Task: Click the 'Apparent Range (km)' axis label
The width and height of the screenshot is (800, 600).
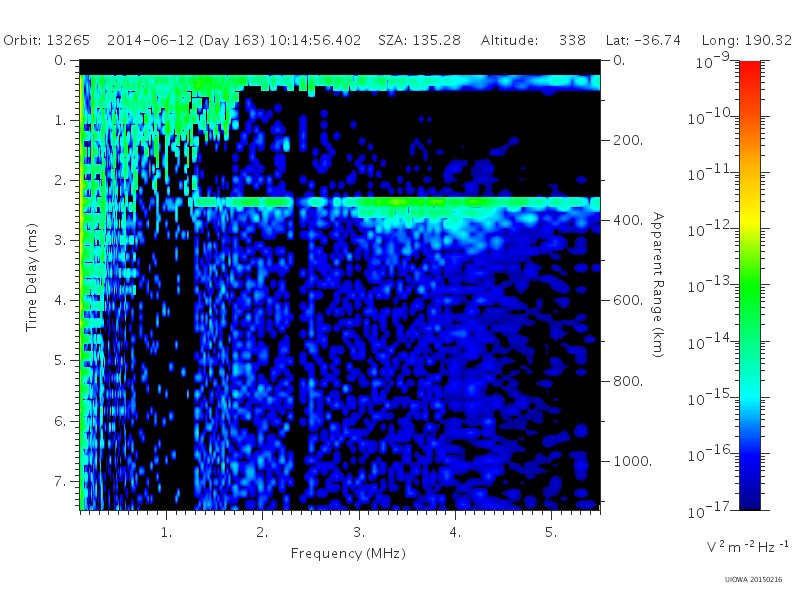Action: 658,285
